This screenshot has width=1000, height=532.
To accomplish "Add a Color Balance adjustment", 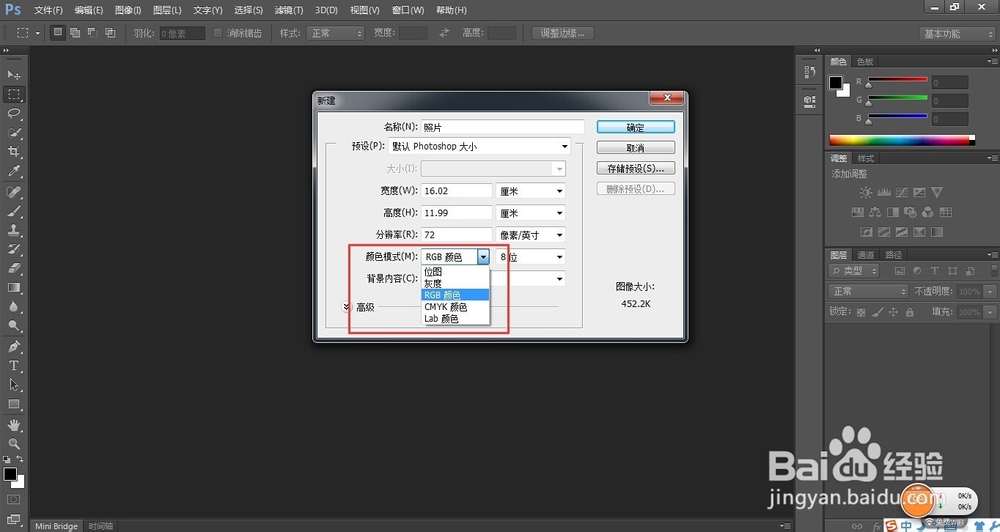I will (875, 212).
